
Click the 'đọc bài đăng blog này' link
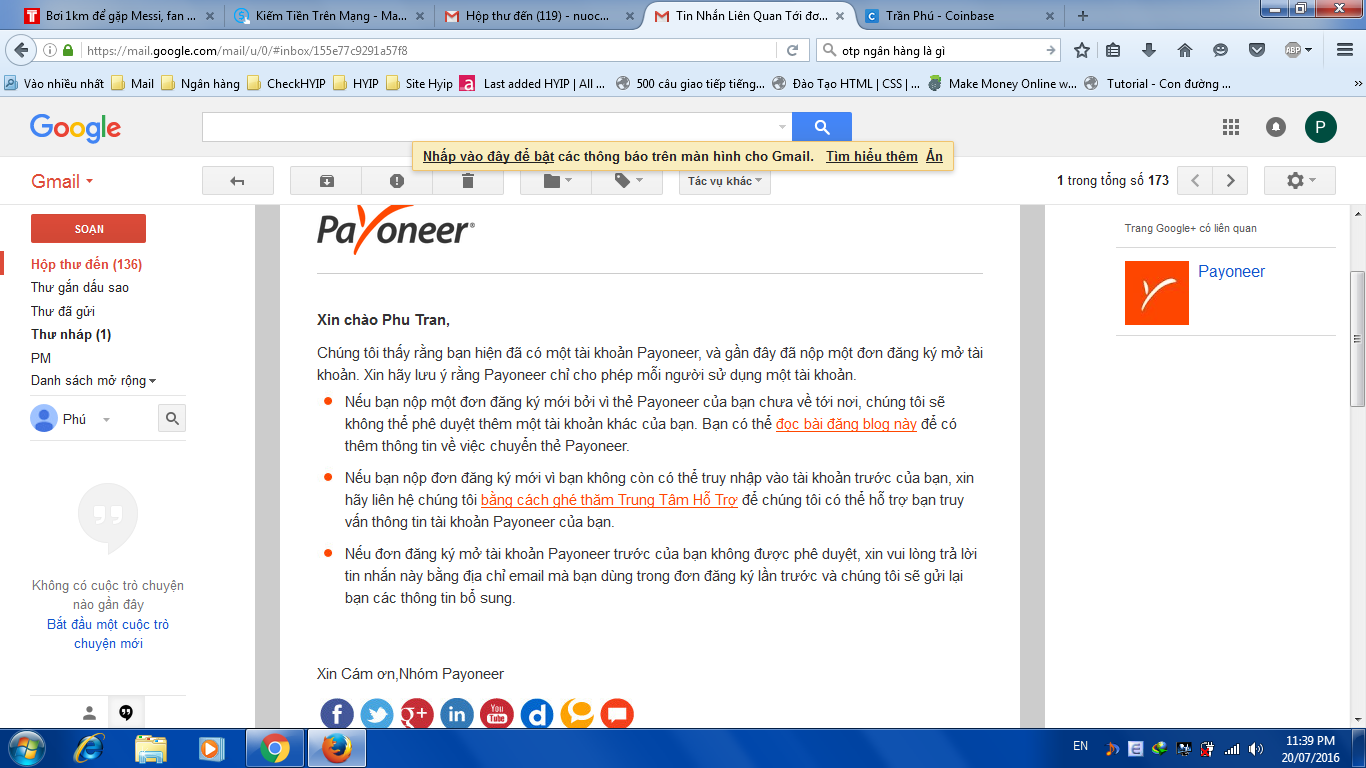(x=846, y=424)
